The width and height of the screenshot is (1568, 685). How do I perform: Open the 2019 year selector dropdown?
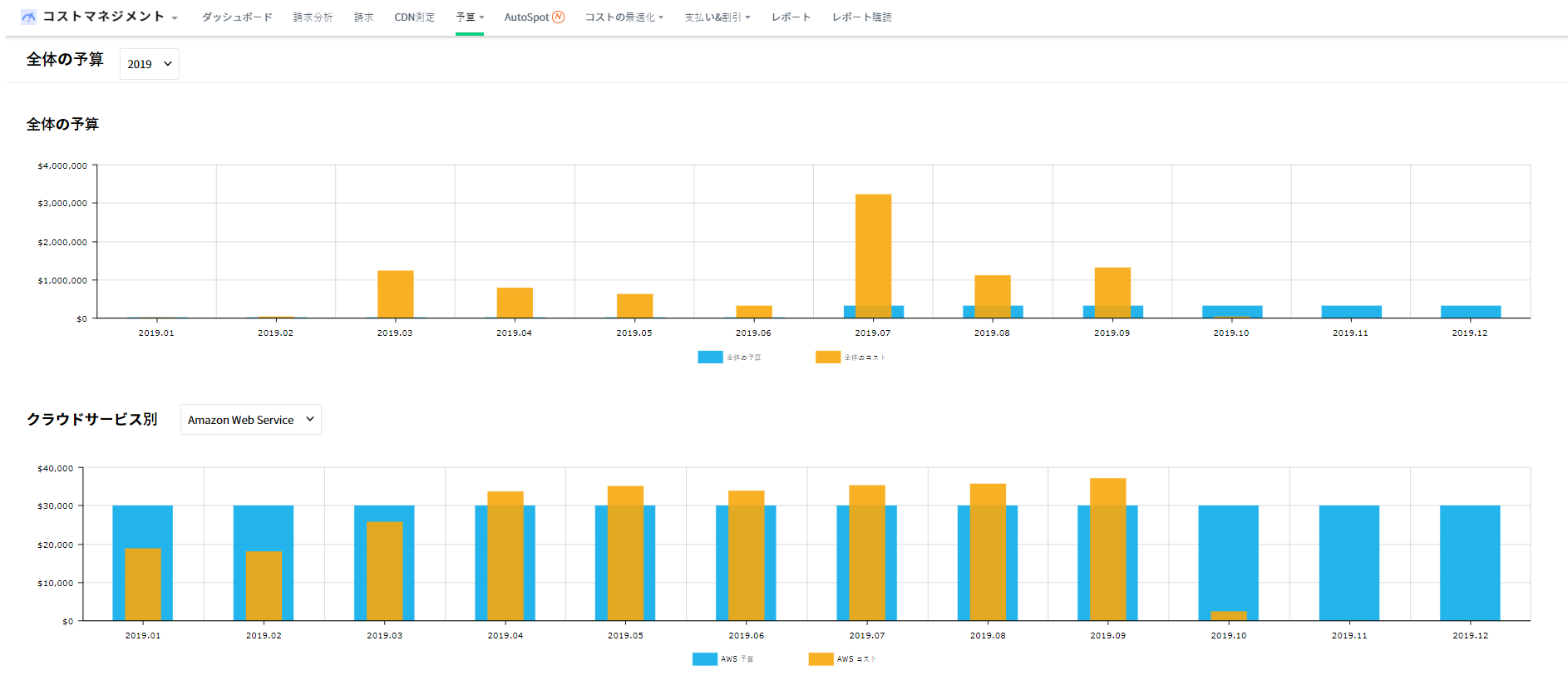[150, 64]
